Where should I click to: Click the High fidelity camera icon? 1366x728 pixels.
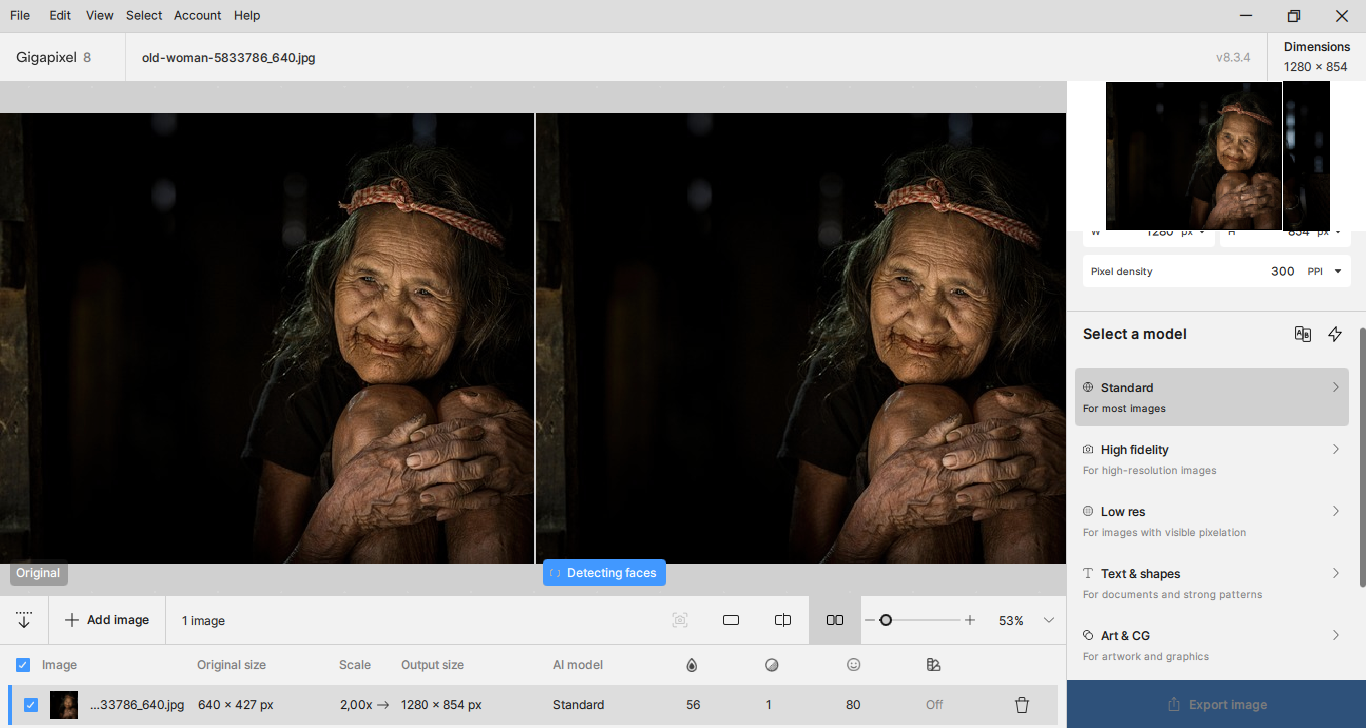click(1088, 449)
